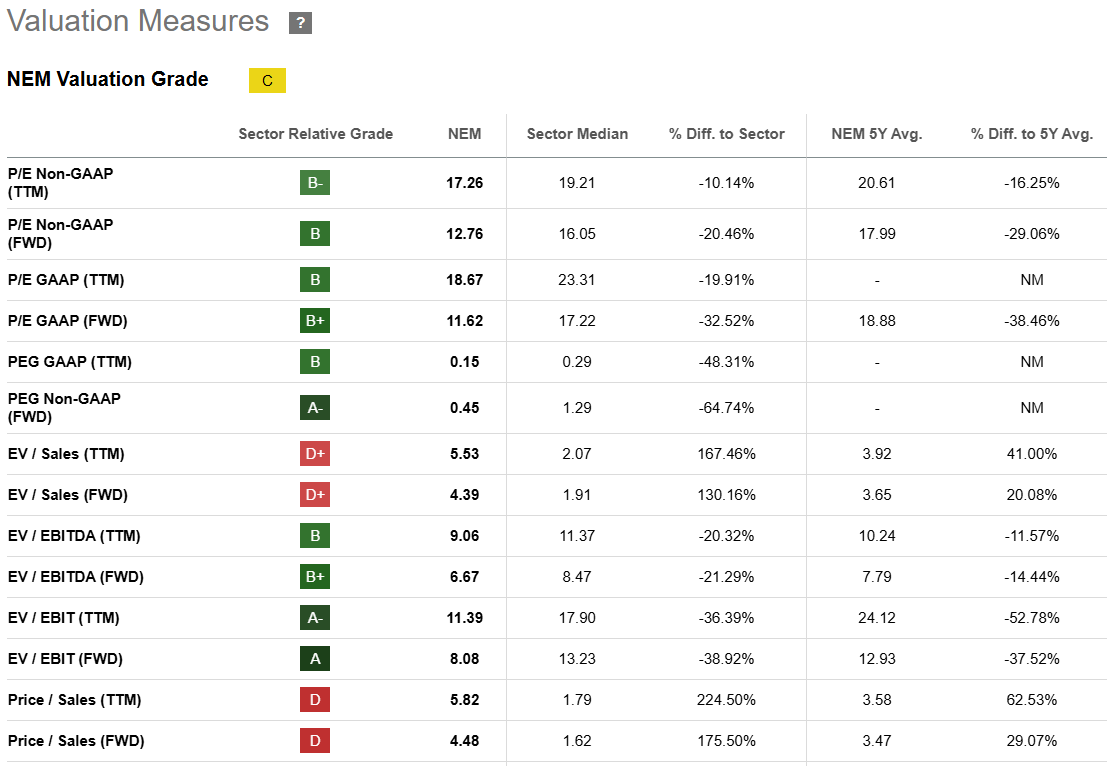Select the EV / EBITDA (FWD) row label
Viewport: 1111px width, 766px height.
click(76, 577)
